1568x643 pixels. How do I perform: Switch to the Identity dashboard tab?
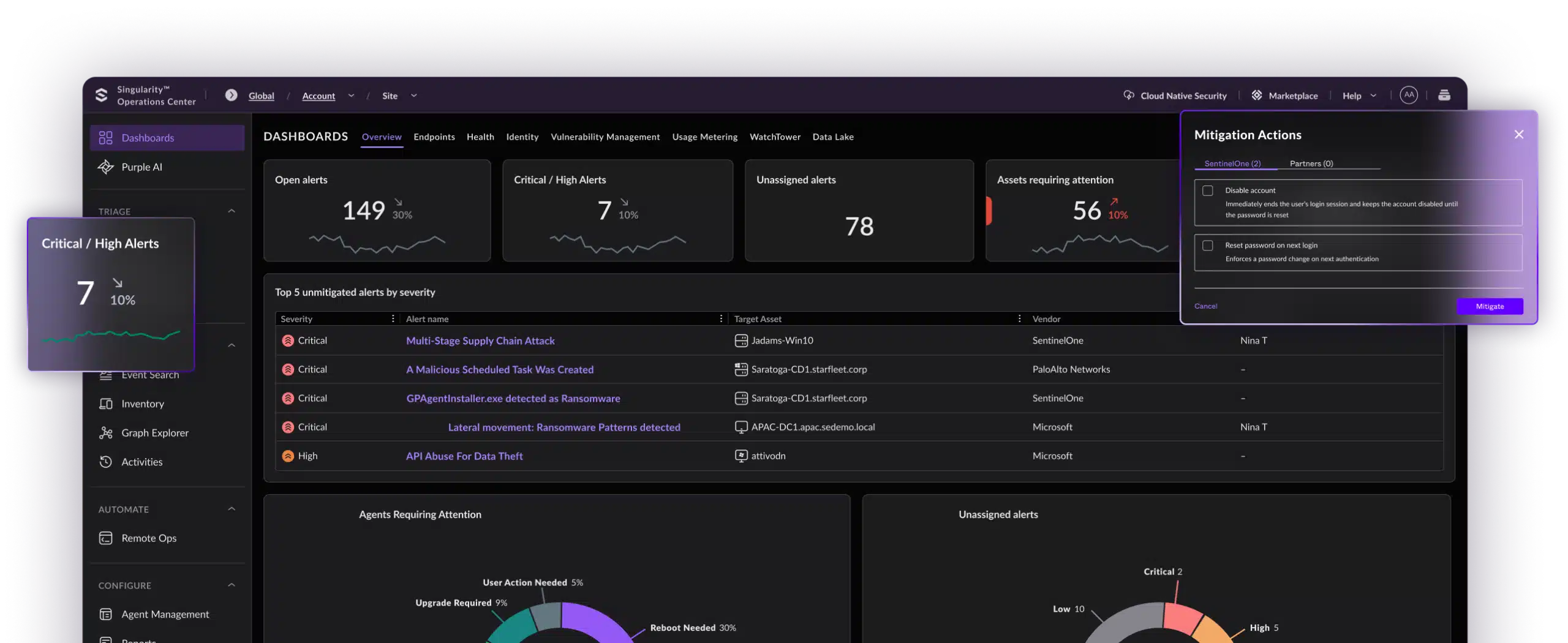coord(522,137)
